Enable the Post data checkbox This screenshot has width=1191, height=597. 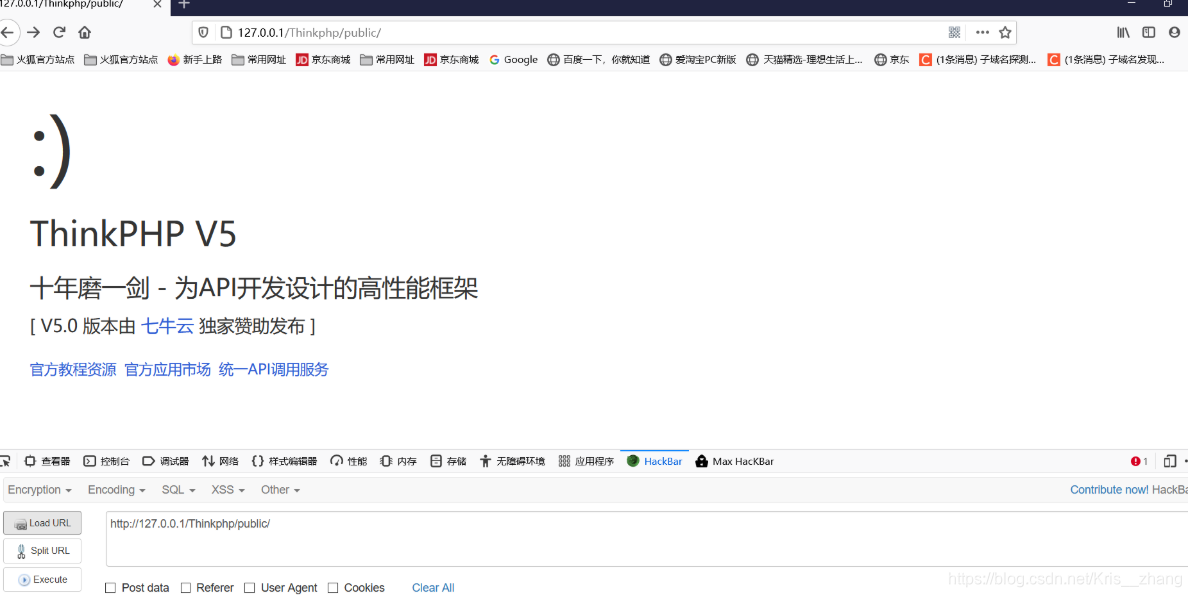pos(110,588)
